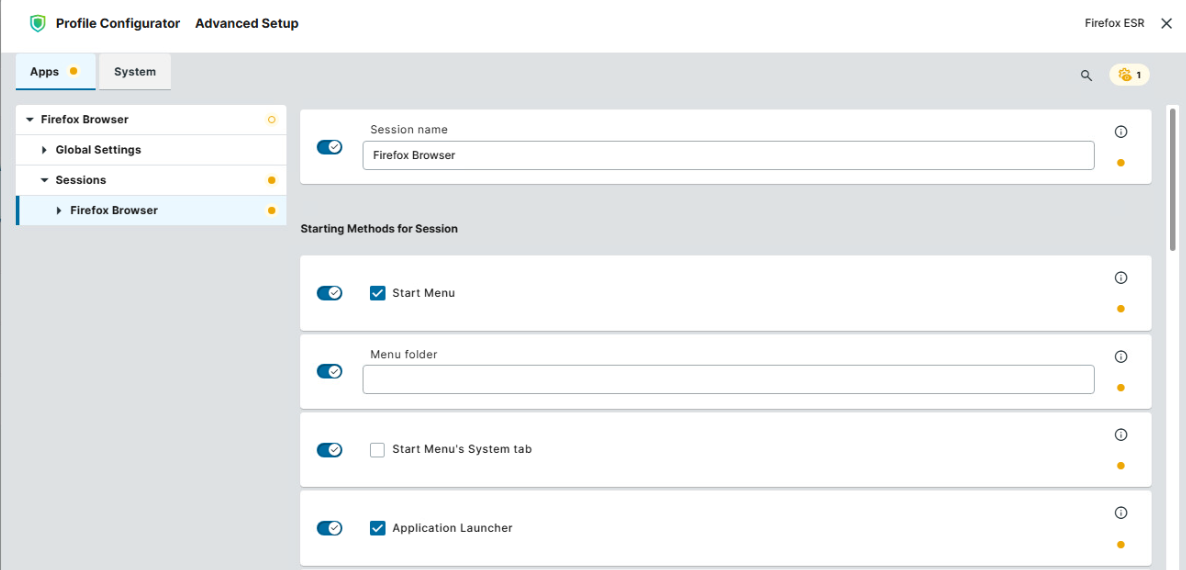Open info icon for Start Menu's System tab
1186x570 pixels.
pos(1121,435)
